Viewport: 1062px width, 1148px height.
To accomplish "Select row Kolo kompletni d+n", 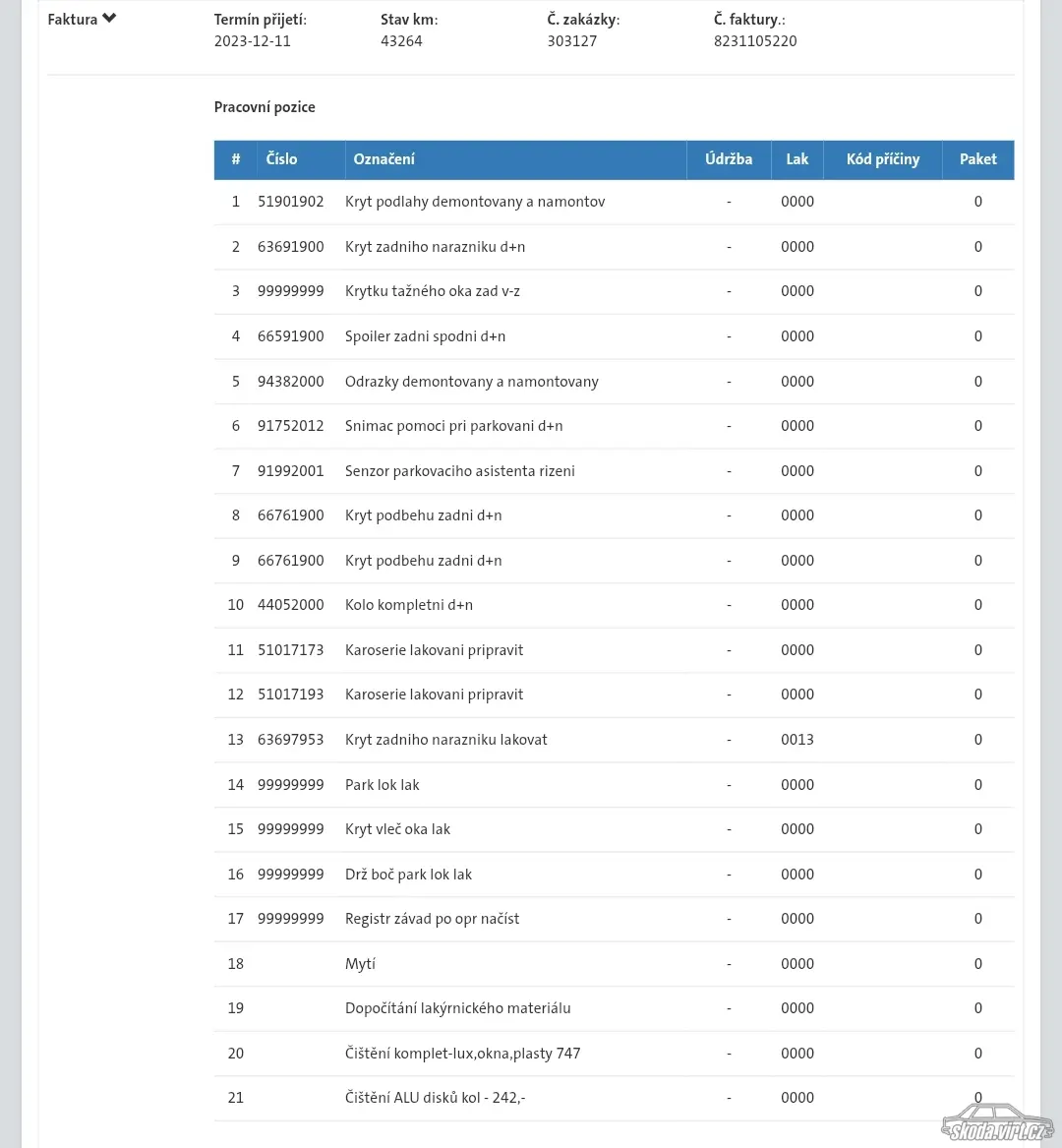I will [614, 605].
